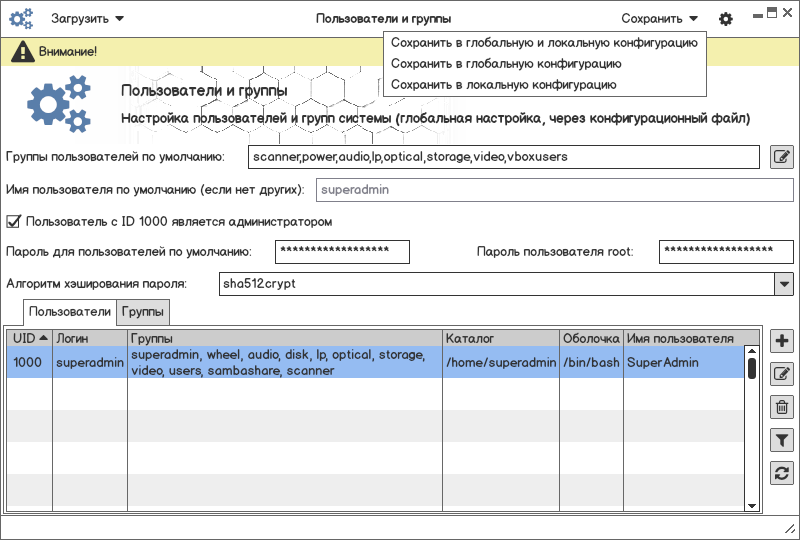
Task: Toggle ID 1000 administrator checkbox
Action: 14,221
